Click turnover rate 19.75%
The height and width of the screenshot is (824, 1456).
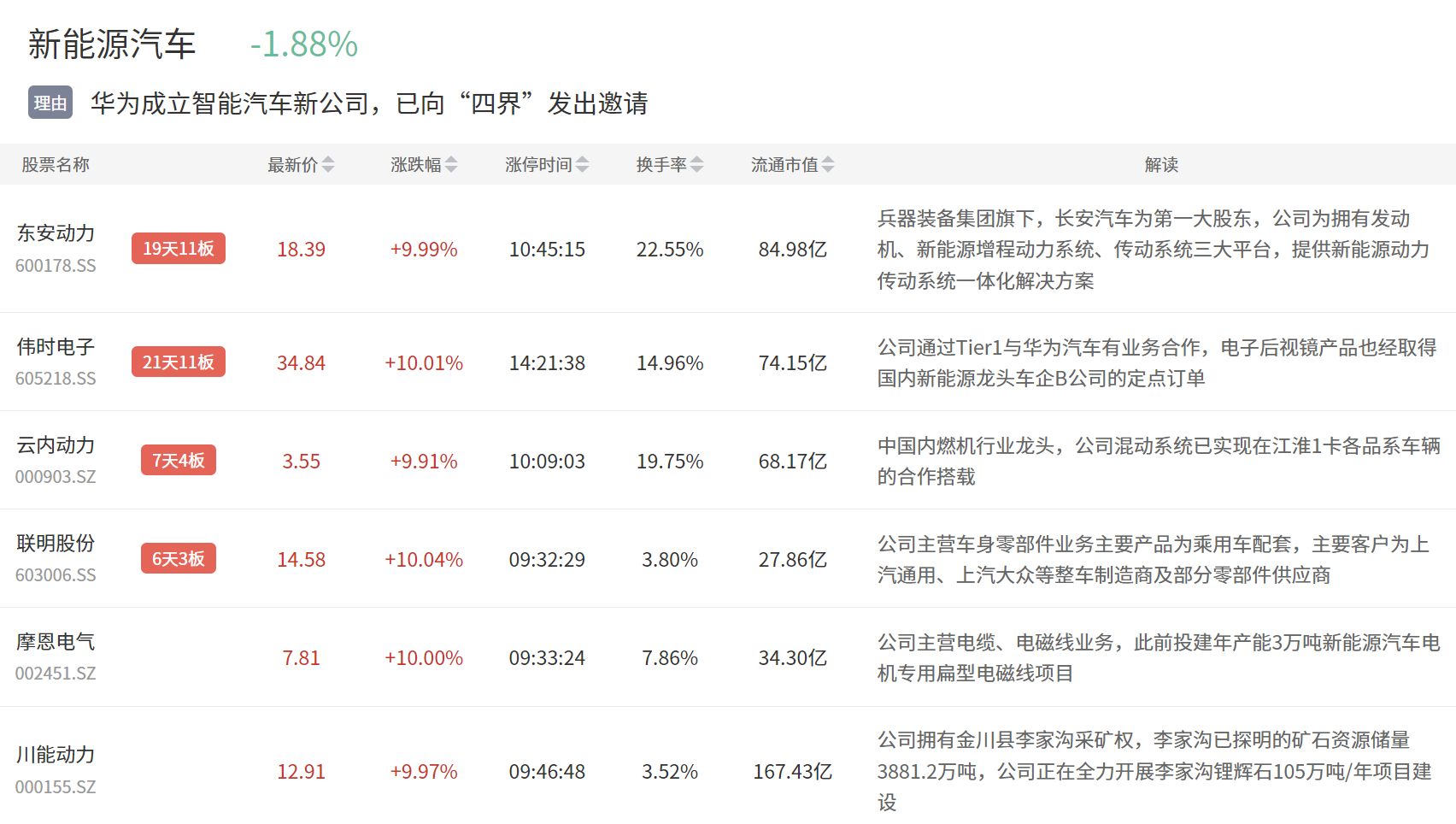pyautogui.click(x=670, y=462)
